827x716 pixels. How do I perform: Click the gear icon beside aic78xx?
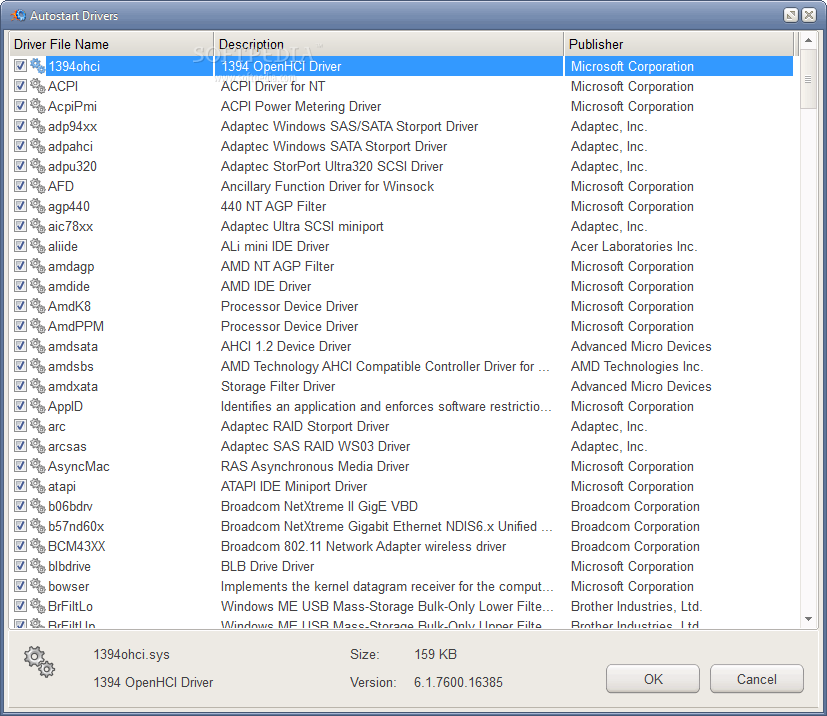(x=37, y=226)
